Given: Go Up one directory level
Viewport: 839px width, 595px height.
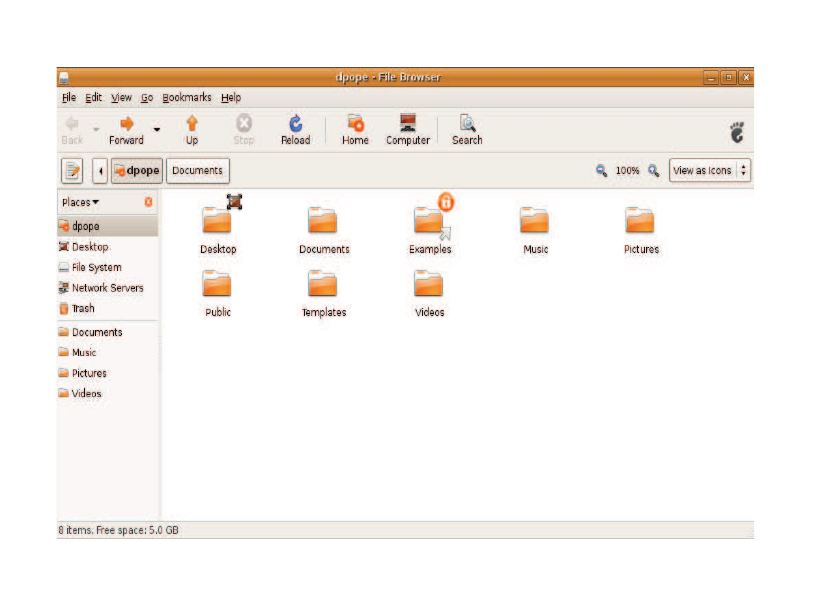Looking at the screenshot, I should (x=191, y=129).
